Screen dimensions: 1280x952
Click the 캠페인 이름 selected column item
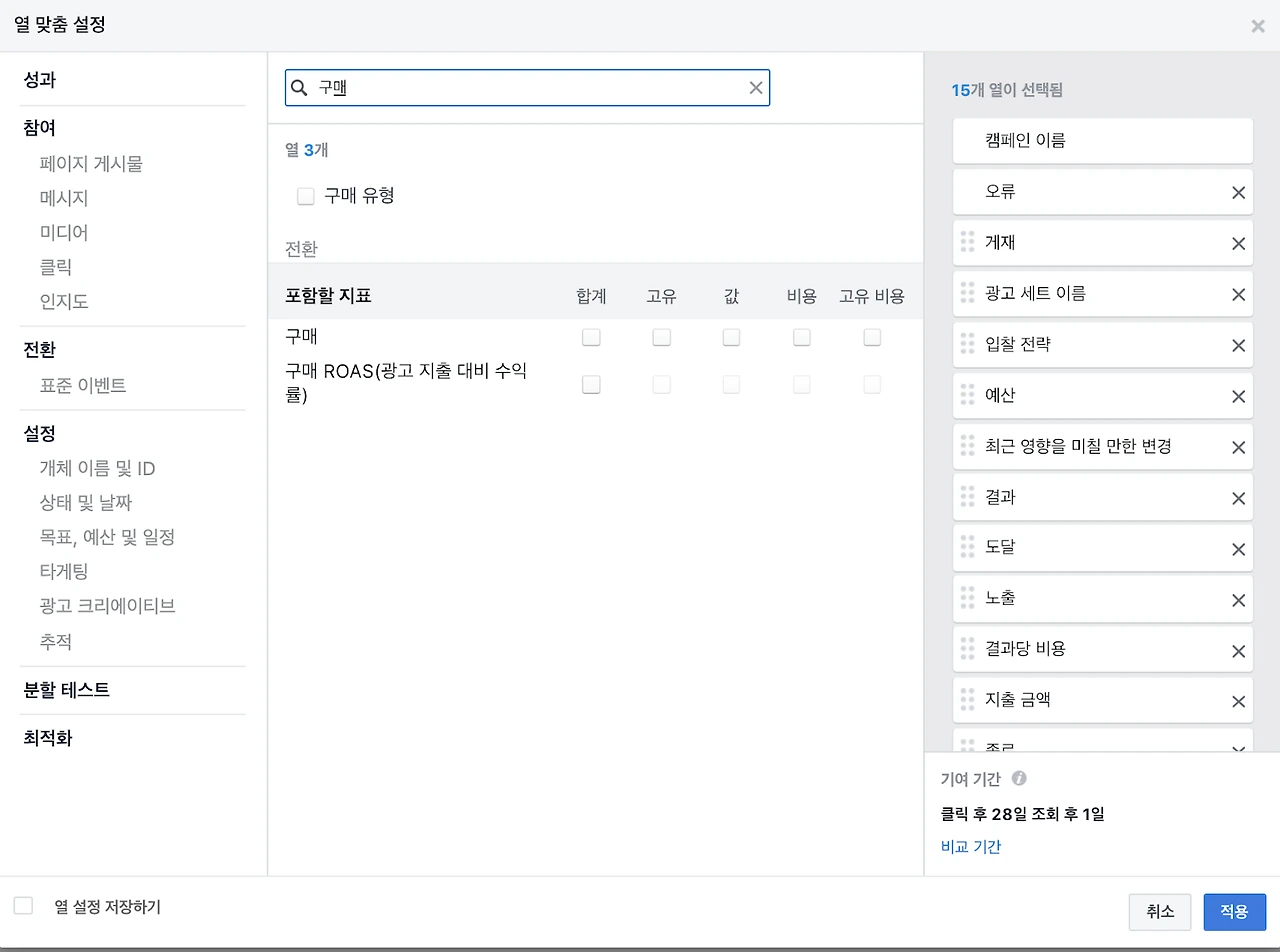[x=1103, y=141]
